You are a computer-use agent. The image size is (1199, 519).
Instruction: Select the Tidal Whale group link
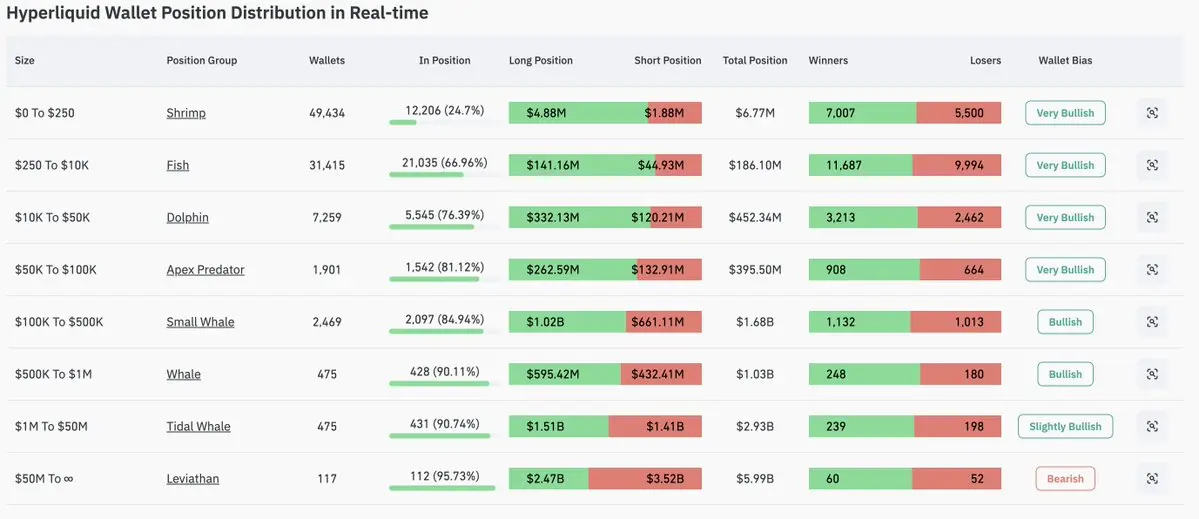point(198,427)
